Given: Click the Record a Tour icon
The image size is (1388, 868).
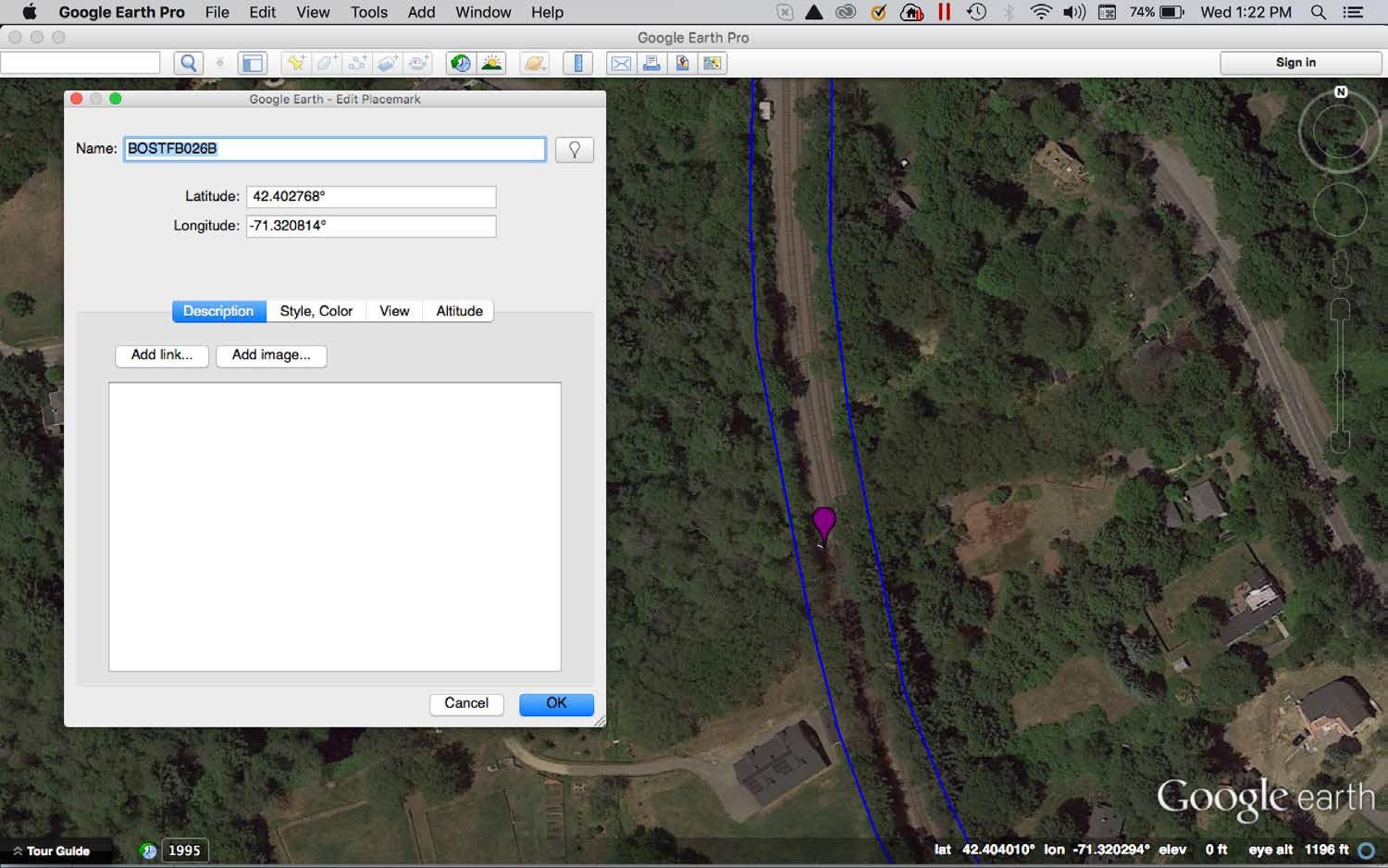Looking at the screenshot, I should pos(419,63).
